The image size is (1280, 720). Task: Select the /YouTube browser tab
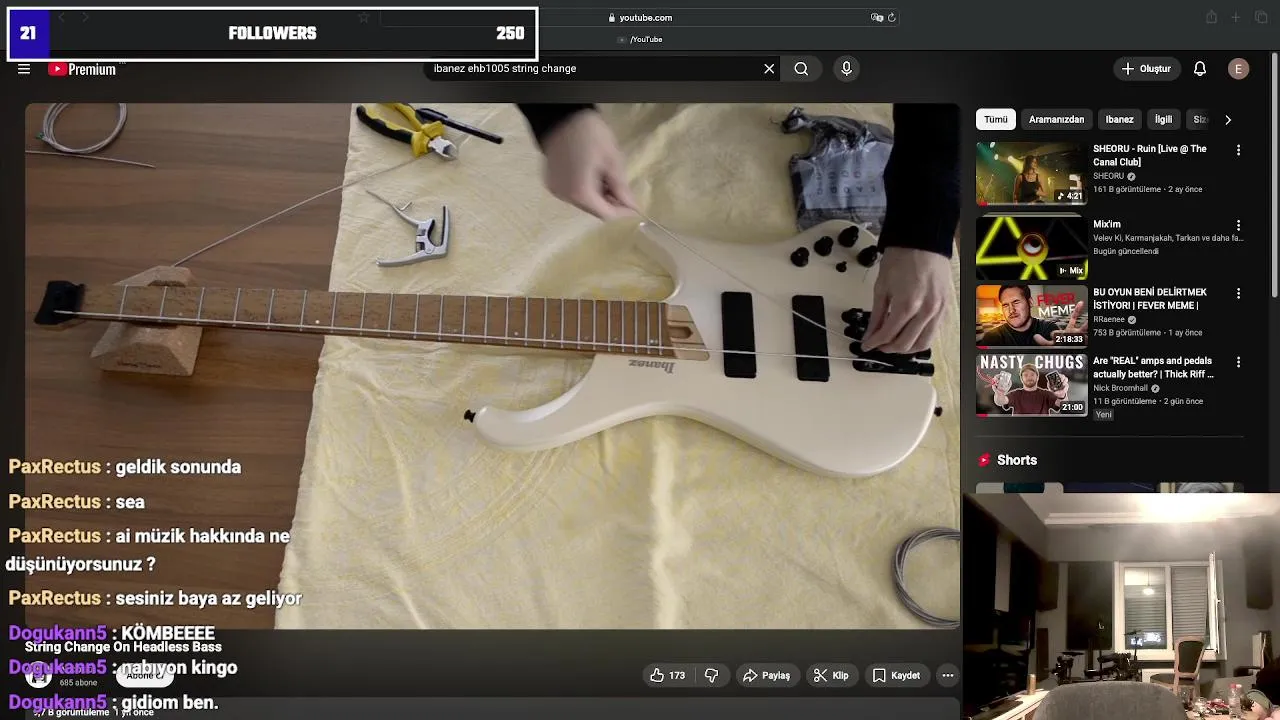pyautogui.click(x=640, y=39)
